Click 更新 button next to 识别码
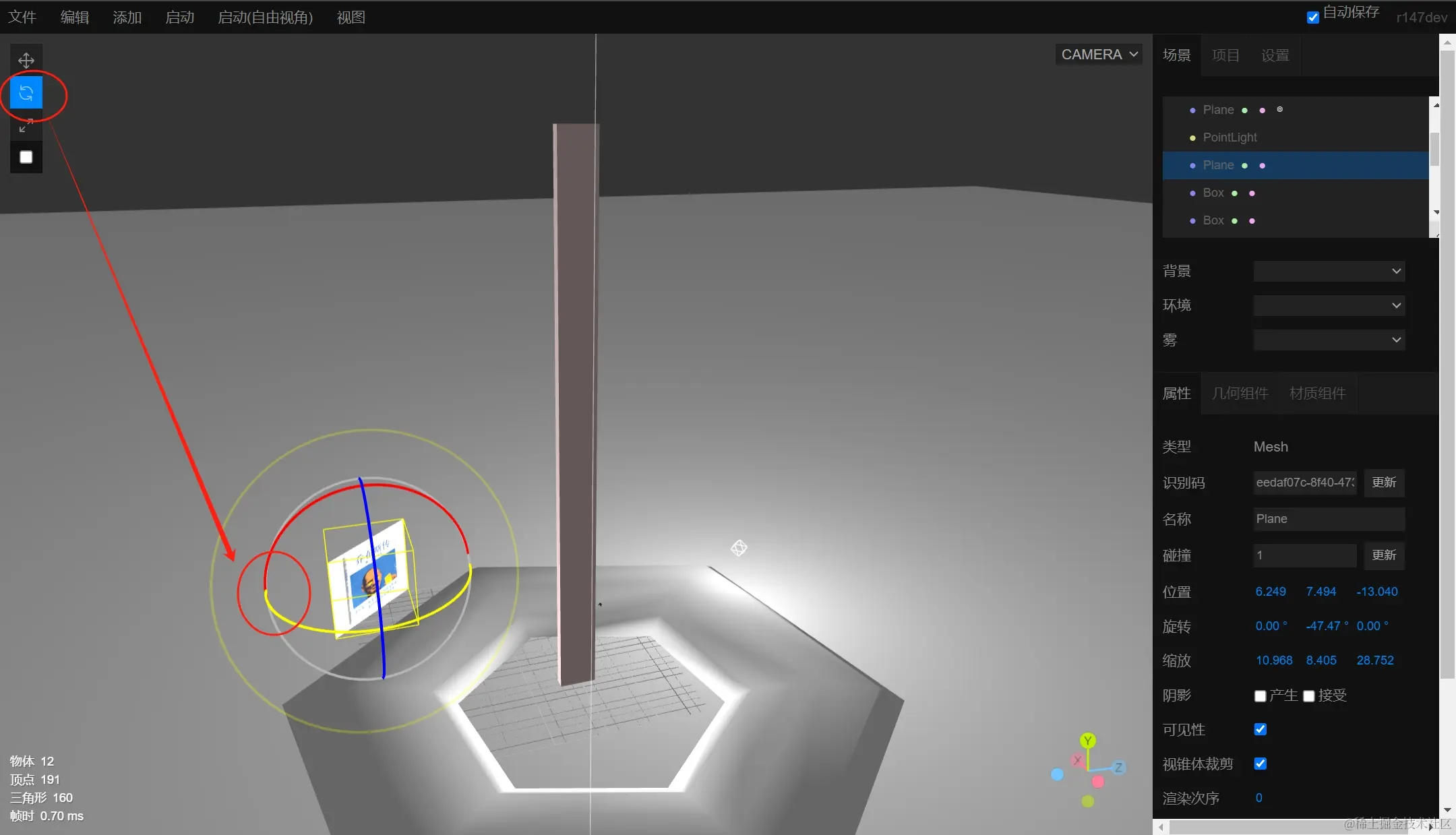1456x835 pixels. pos(1383,483)
